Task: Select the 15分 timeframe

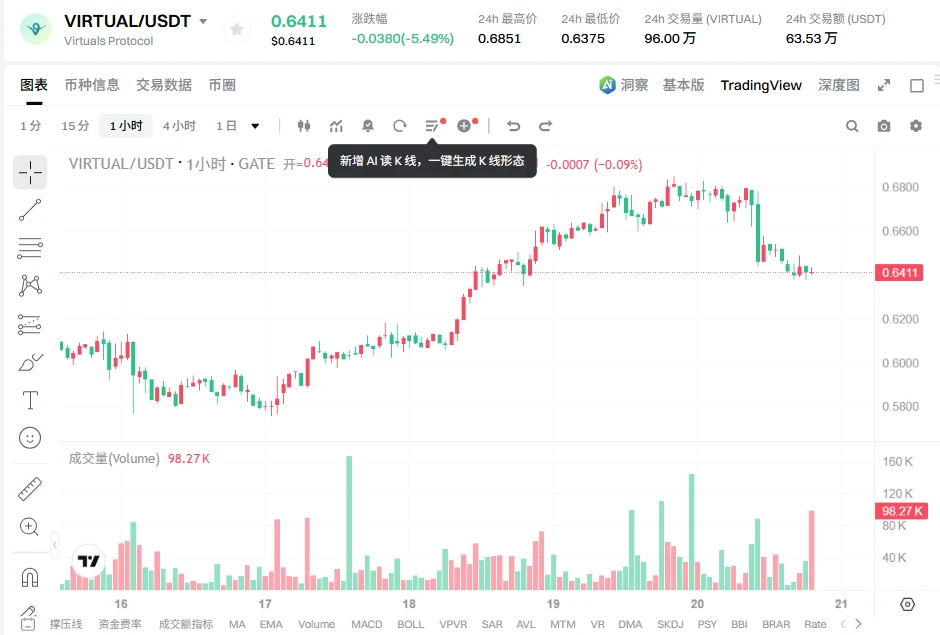Action: coord(76,126)
